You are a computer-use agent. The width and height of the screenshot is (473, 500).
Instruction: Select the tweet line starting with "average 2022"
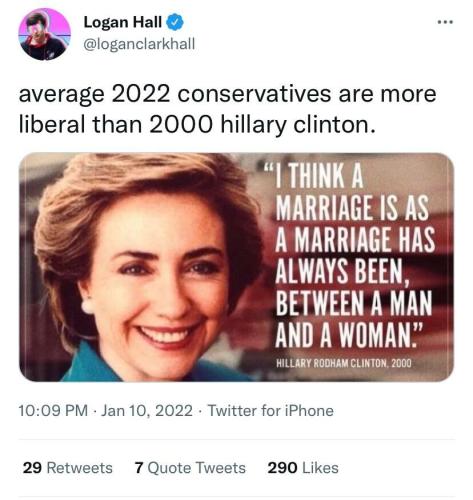coord(227,95)
